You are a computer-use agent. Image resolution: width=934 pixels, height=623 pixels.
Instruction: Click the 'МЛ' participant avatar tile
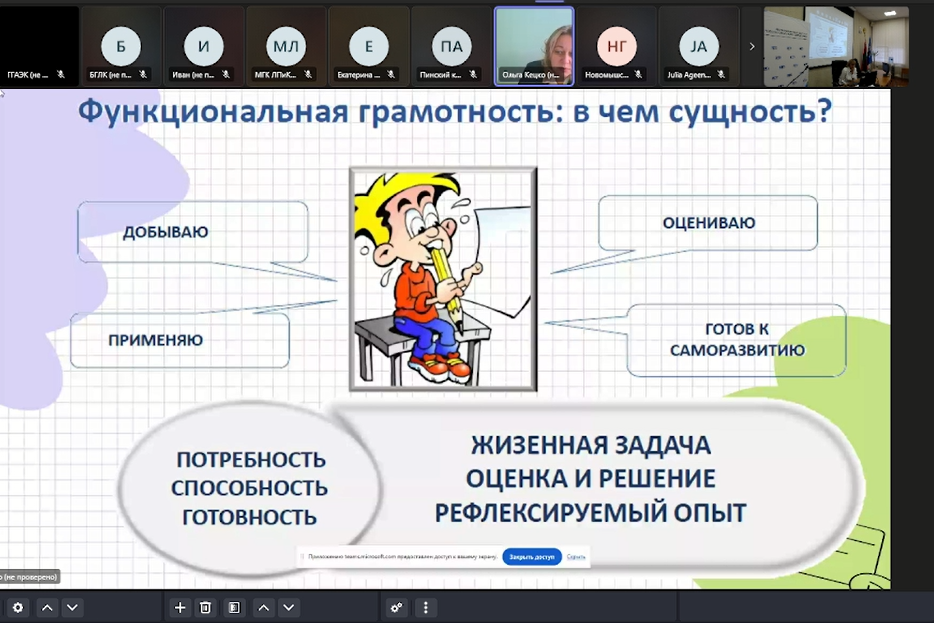286,46
